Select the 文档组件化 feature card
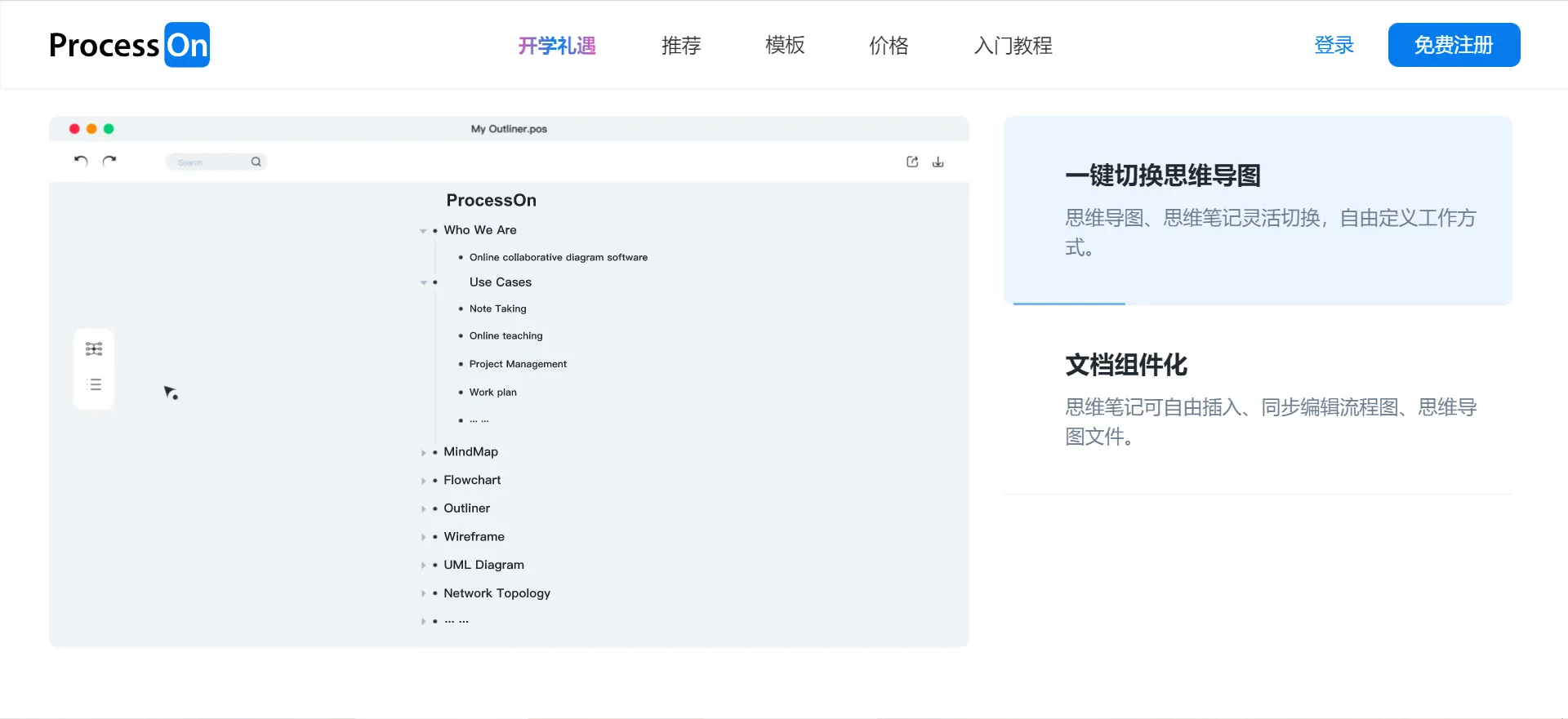Screen dimensions: 1568x719 tap(1258, 400)
